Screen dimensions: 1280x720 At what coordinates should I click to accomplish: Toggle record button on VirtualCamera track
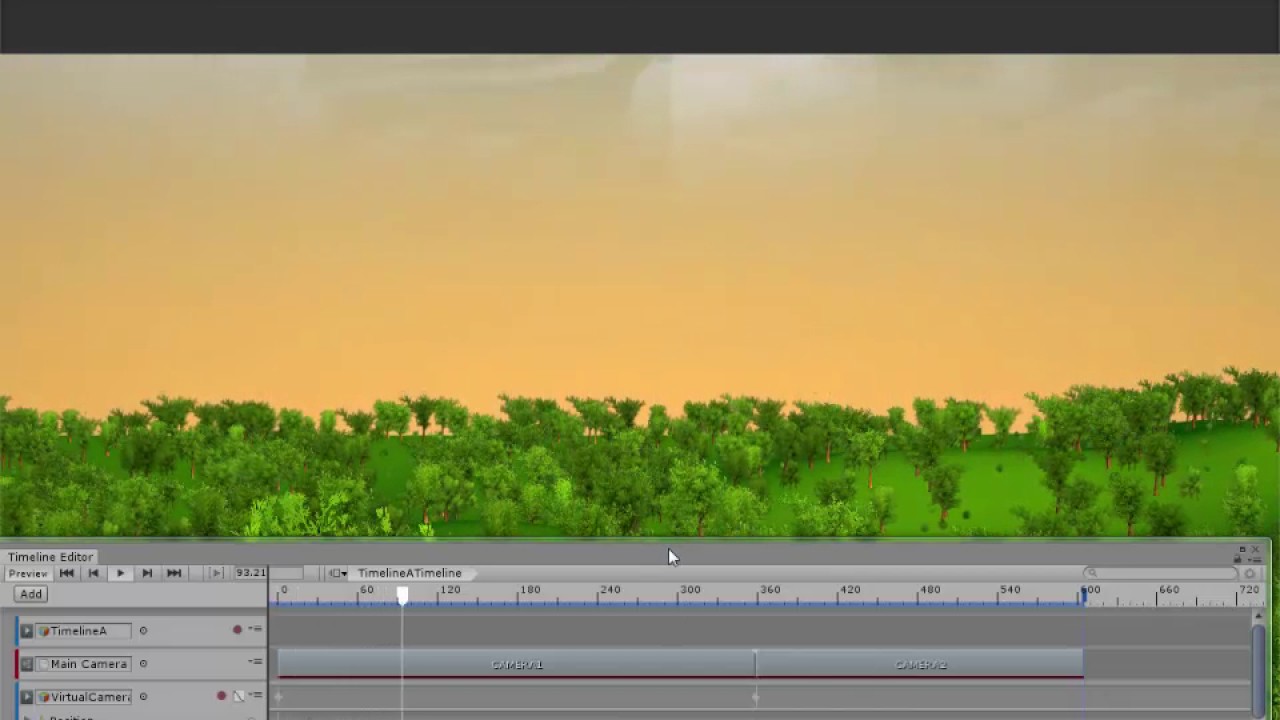tap(221, 696)
